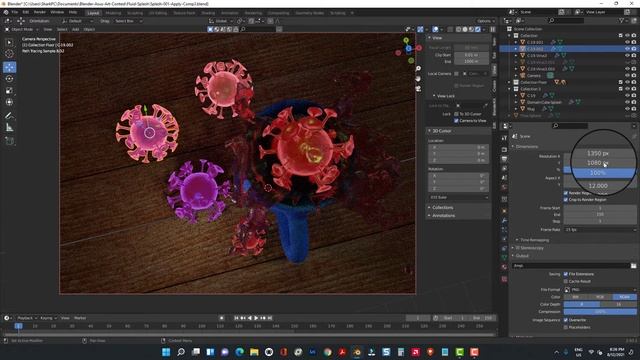Enable Placeholders checkbox
The height and width of the screenshot is (360, 640).
pyautogui.click(x=566, y=327)
